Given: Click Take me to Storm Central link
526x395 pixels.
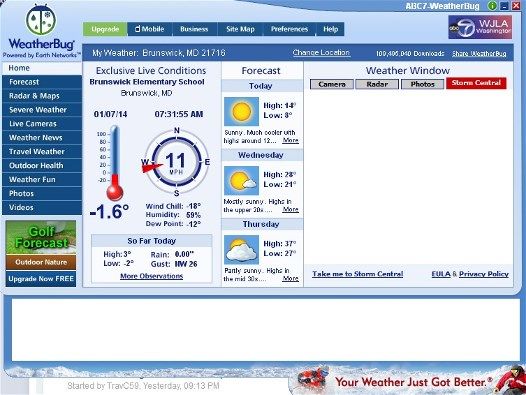Looking at the screenshot, I should (x=358, y=274).
